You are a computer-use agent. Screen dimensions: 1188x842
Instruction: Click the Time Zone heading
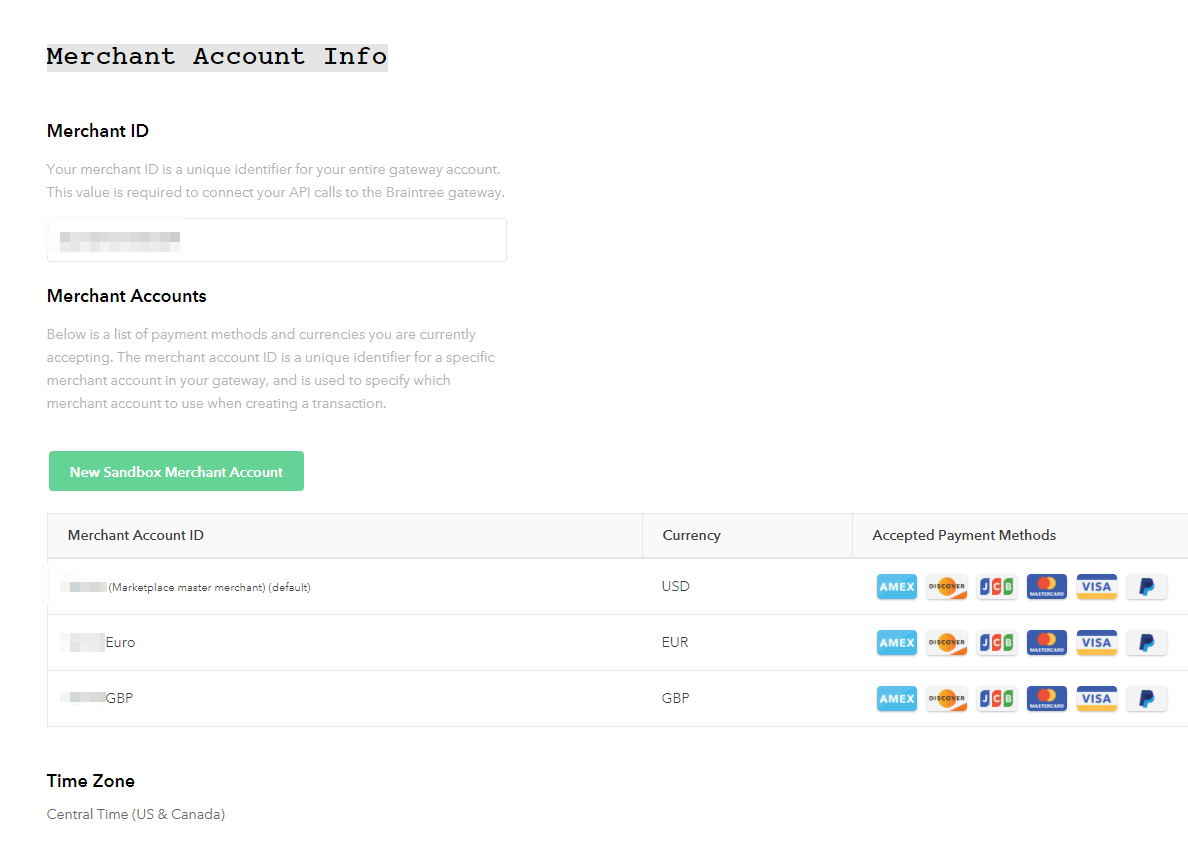[x=91, y=781]
